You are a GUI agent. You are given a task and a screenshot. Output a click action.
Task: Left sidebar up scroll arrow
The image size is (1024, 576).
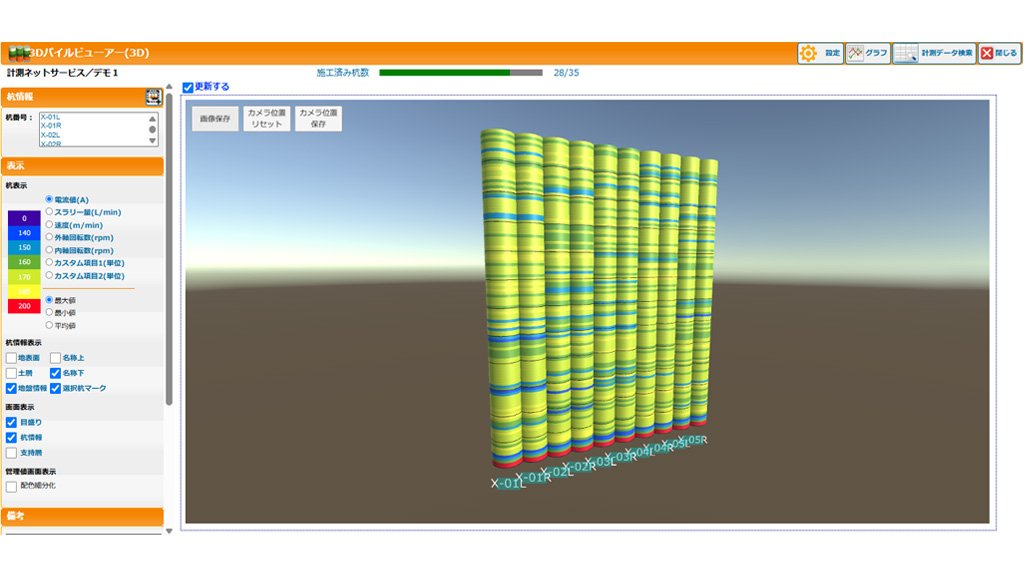coord(169,86)
